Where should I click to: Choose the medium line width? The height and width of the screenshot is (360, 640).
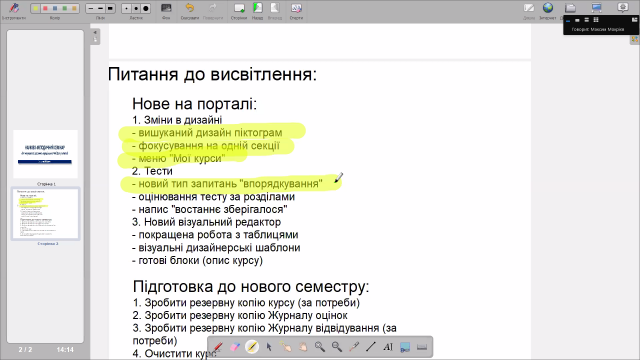click(100, 9)
